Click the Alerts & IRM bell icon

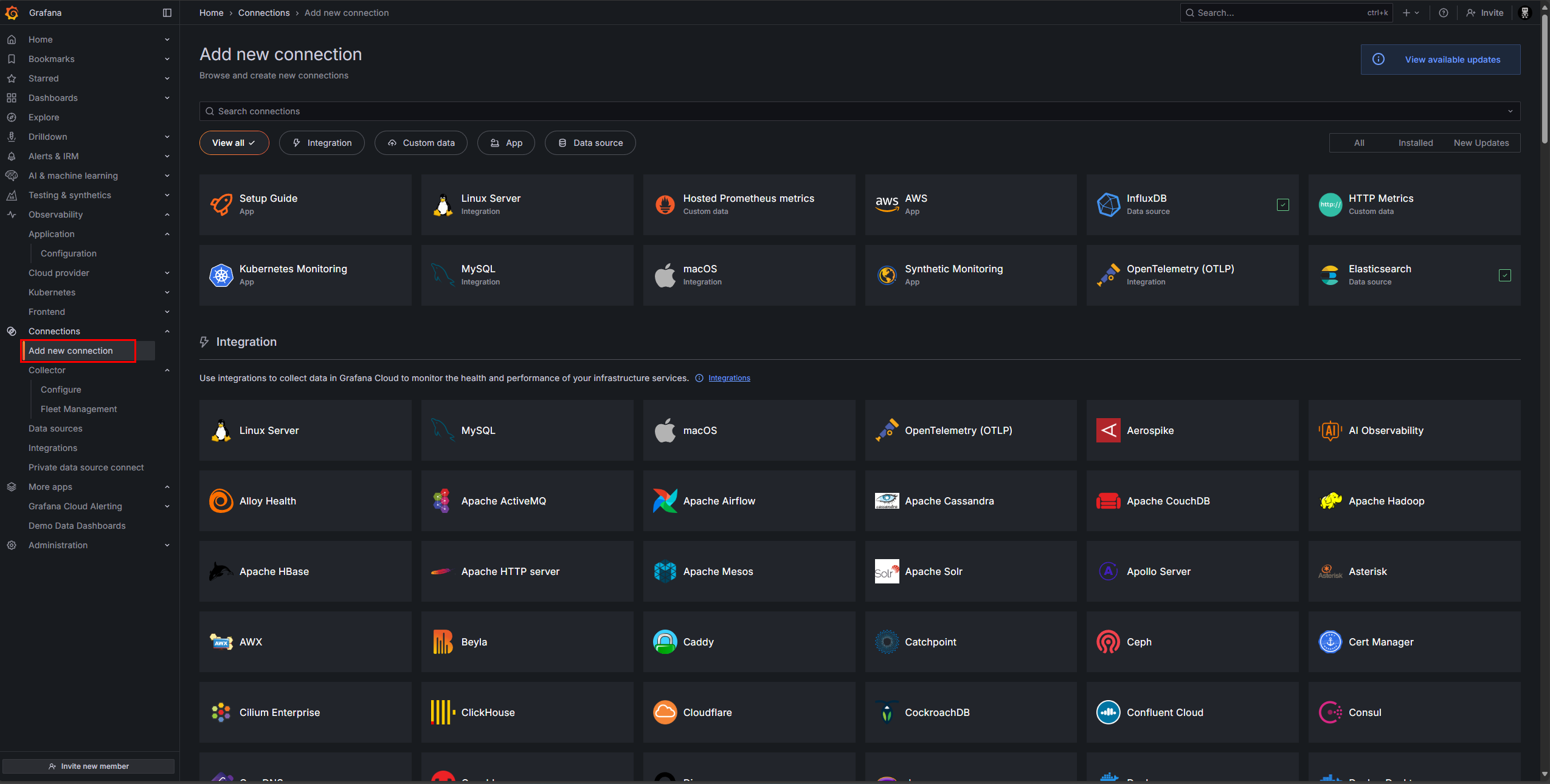pyautogui.click(x=12, y=156)
